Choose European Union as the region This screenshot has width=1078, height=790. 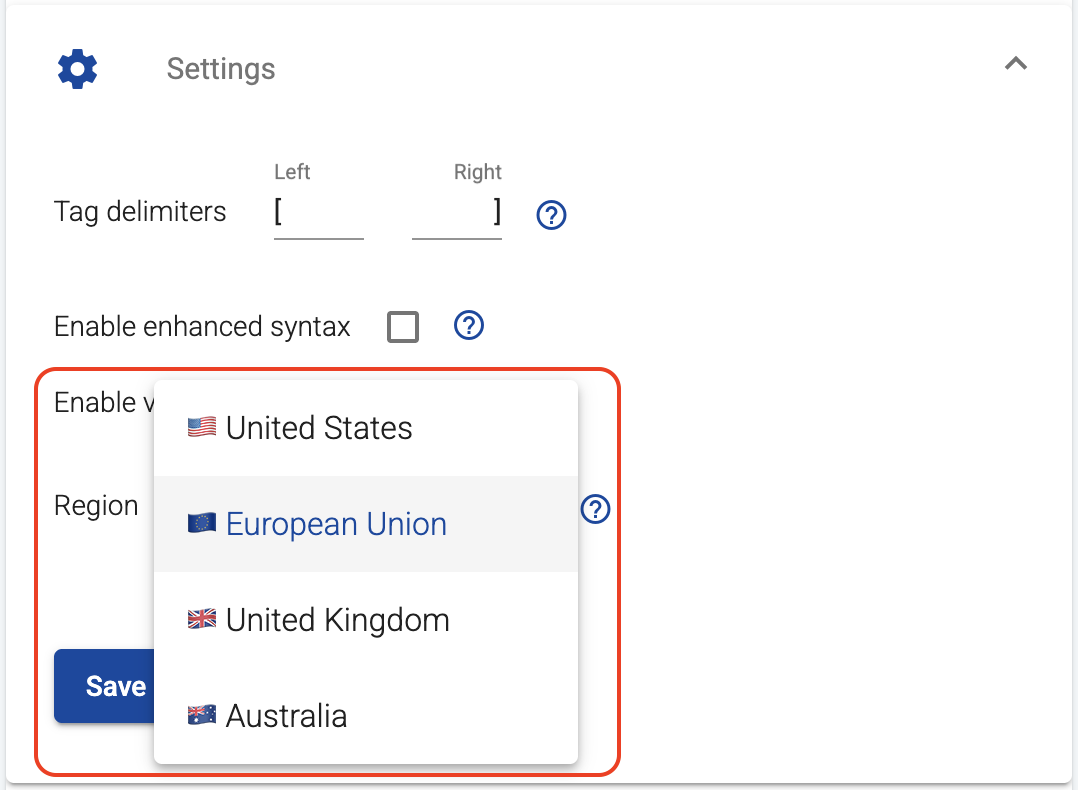336,523
